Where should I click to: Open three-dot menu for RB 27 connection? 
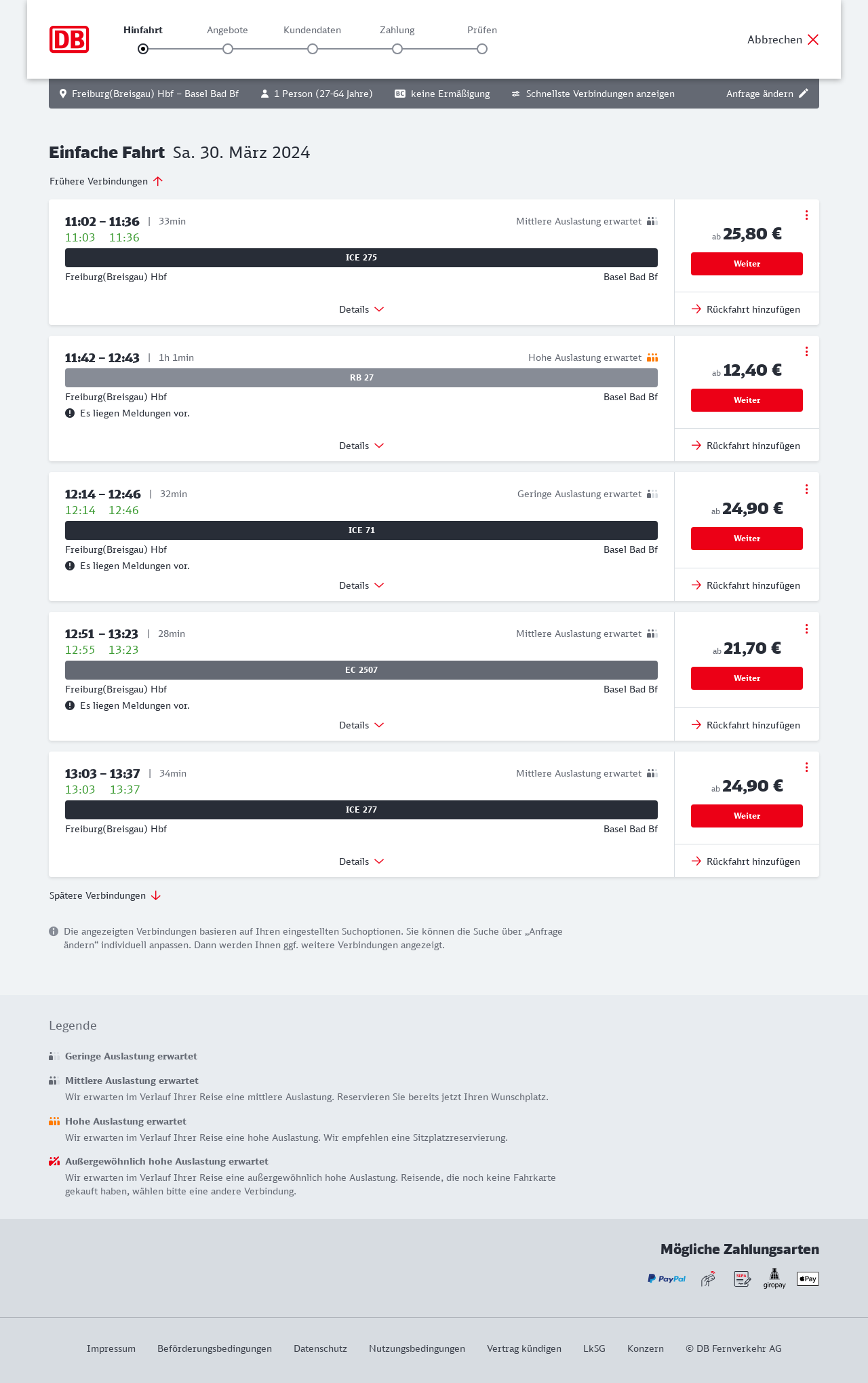[806, 351]
